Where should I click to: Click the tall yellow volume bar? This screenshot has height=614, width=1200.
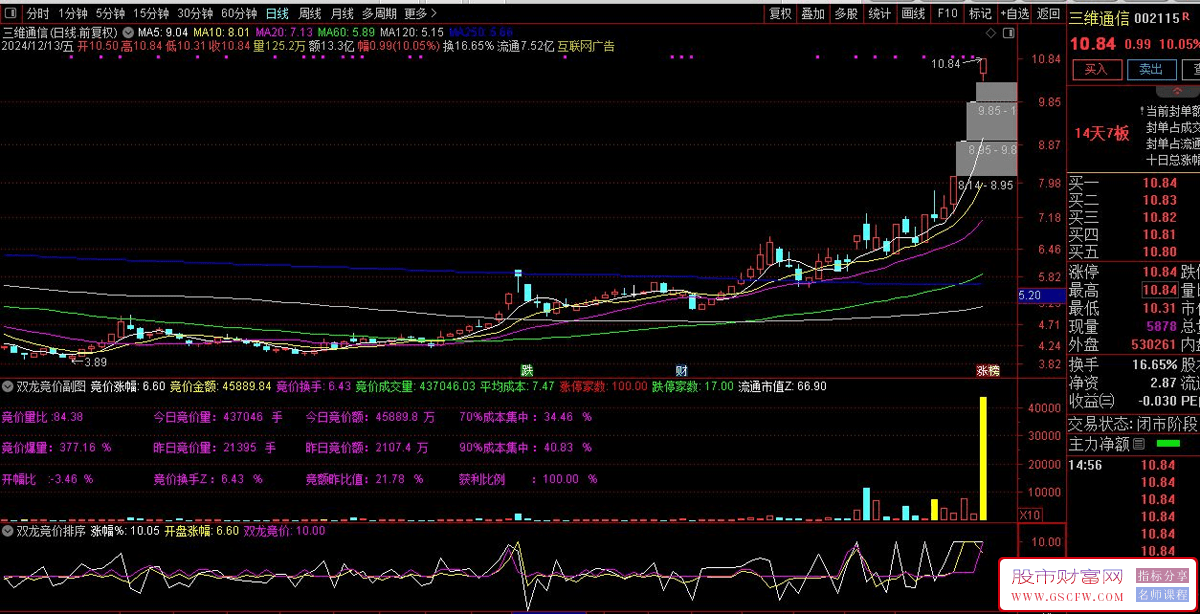pos(983,459)
